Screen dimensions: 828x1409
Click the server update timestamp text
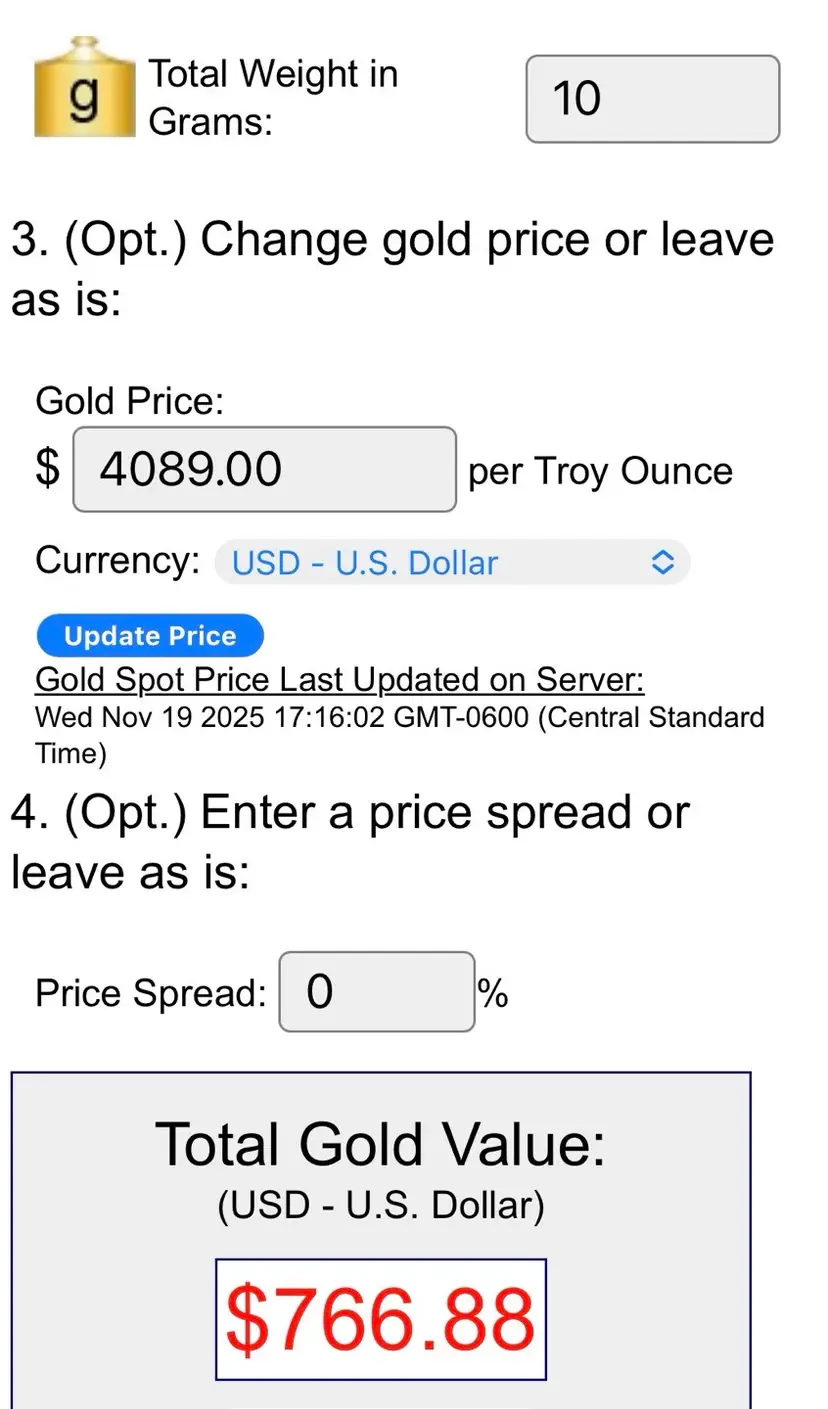pos(398,734)
